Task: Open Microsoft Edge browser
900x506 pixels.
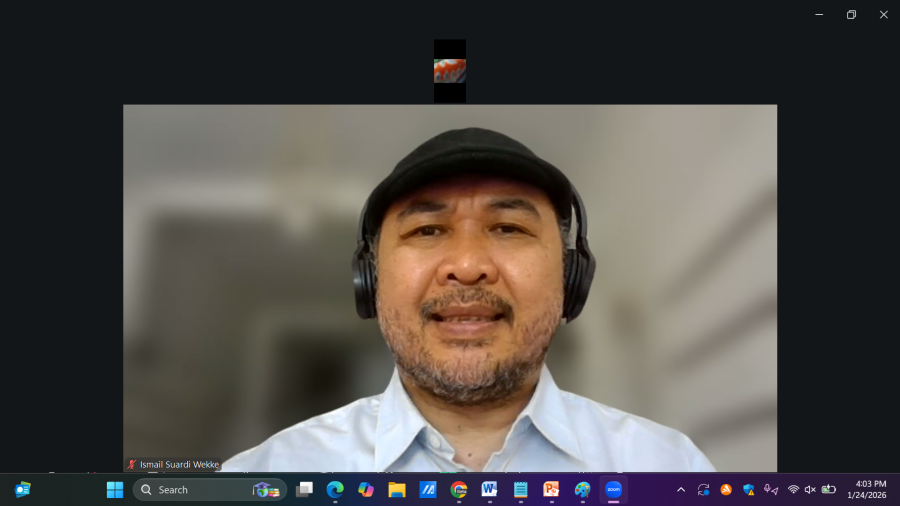Action: click(x=335, y=489)
